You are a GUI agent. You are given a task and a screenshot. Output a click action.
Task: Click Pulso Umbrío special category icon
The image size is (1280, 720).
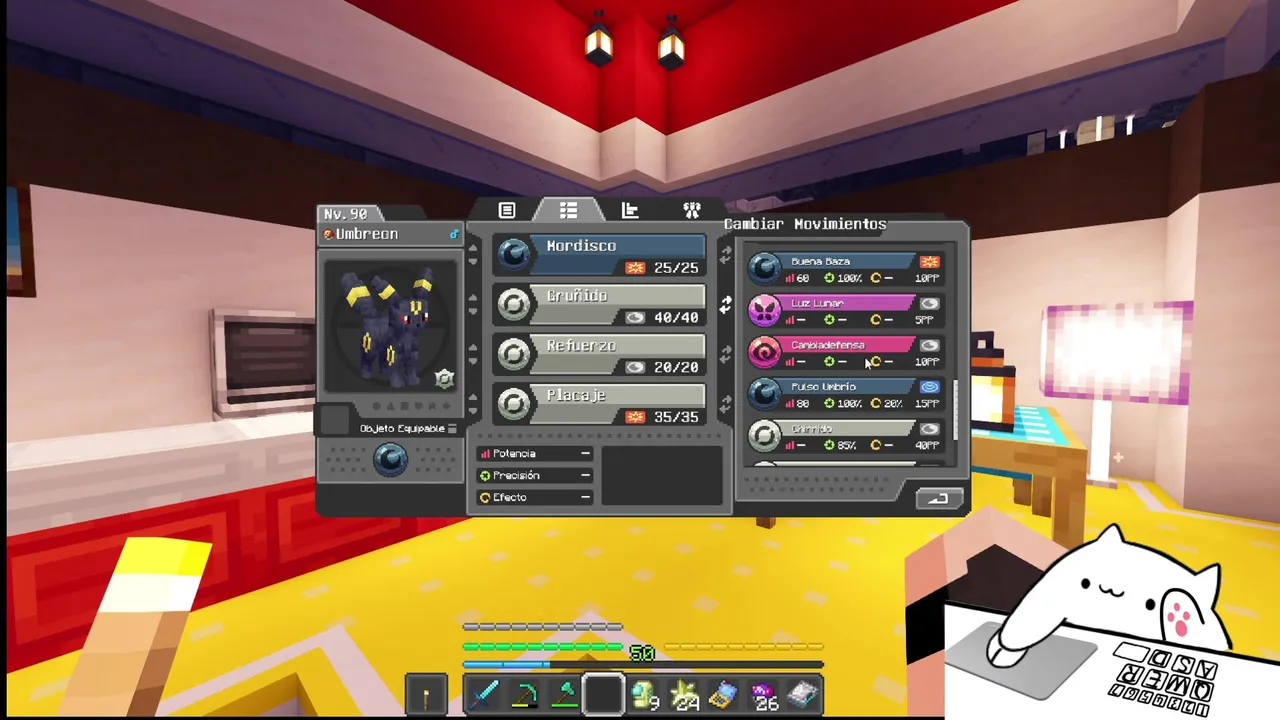[x=930, y=387]
